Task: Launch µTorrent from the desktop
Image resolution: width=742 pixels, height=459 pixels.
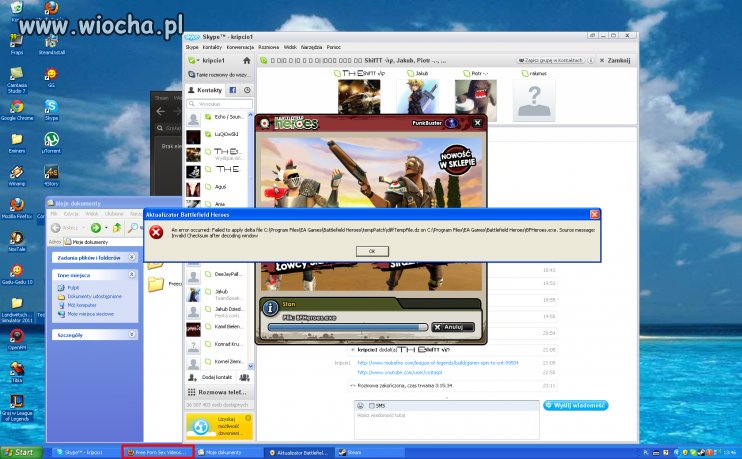Action: tap(51, 142)
